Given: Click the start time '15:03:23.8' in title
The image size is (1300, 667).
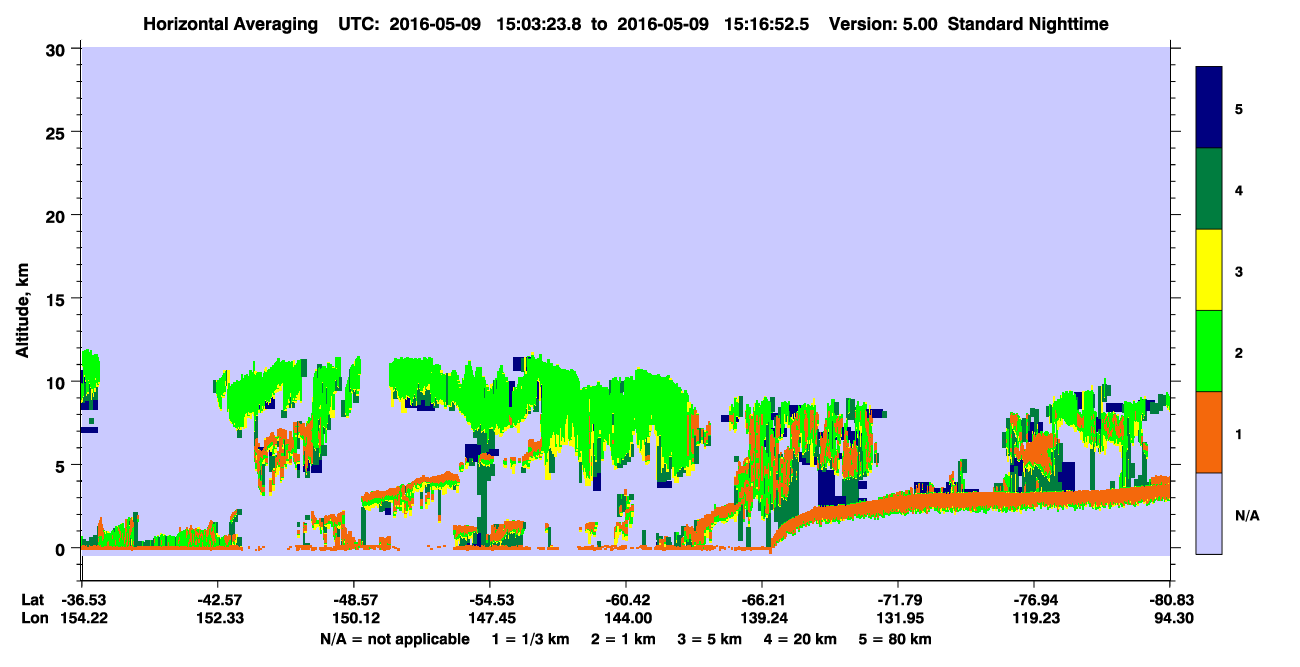Looking at the screenshot, I should coord(538,23).
